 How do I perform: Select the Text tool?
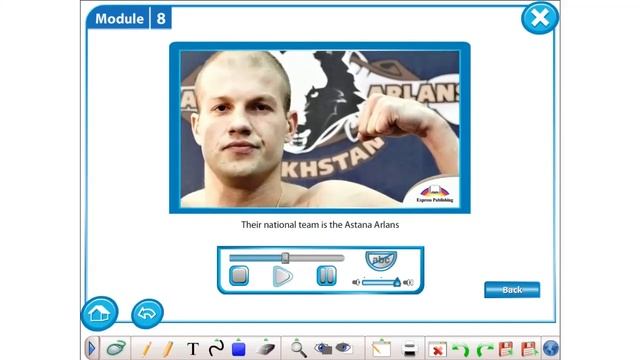[x=193, y=349]
